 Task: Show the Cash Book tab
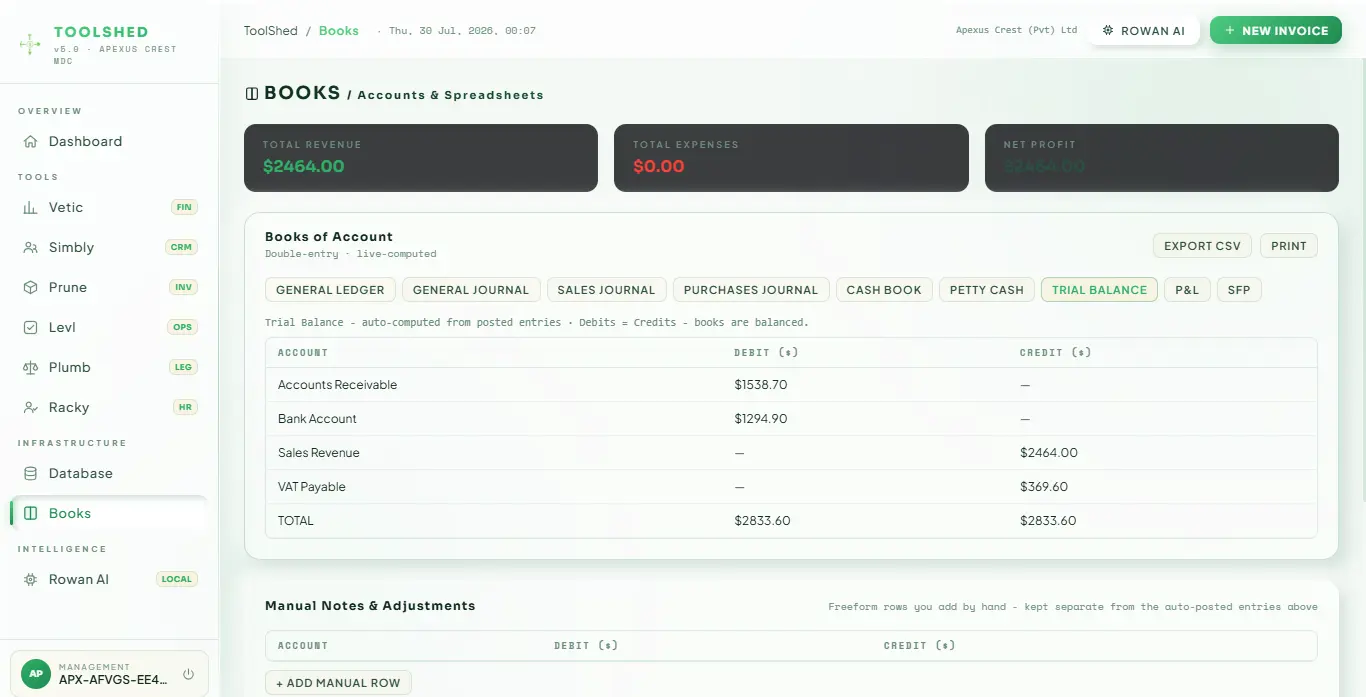click(x=884, y=290)
